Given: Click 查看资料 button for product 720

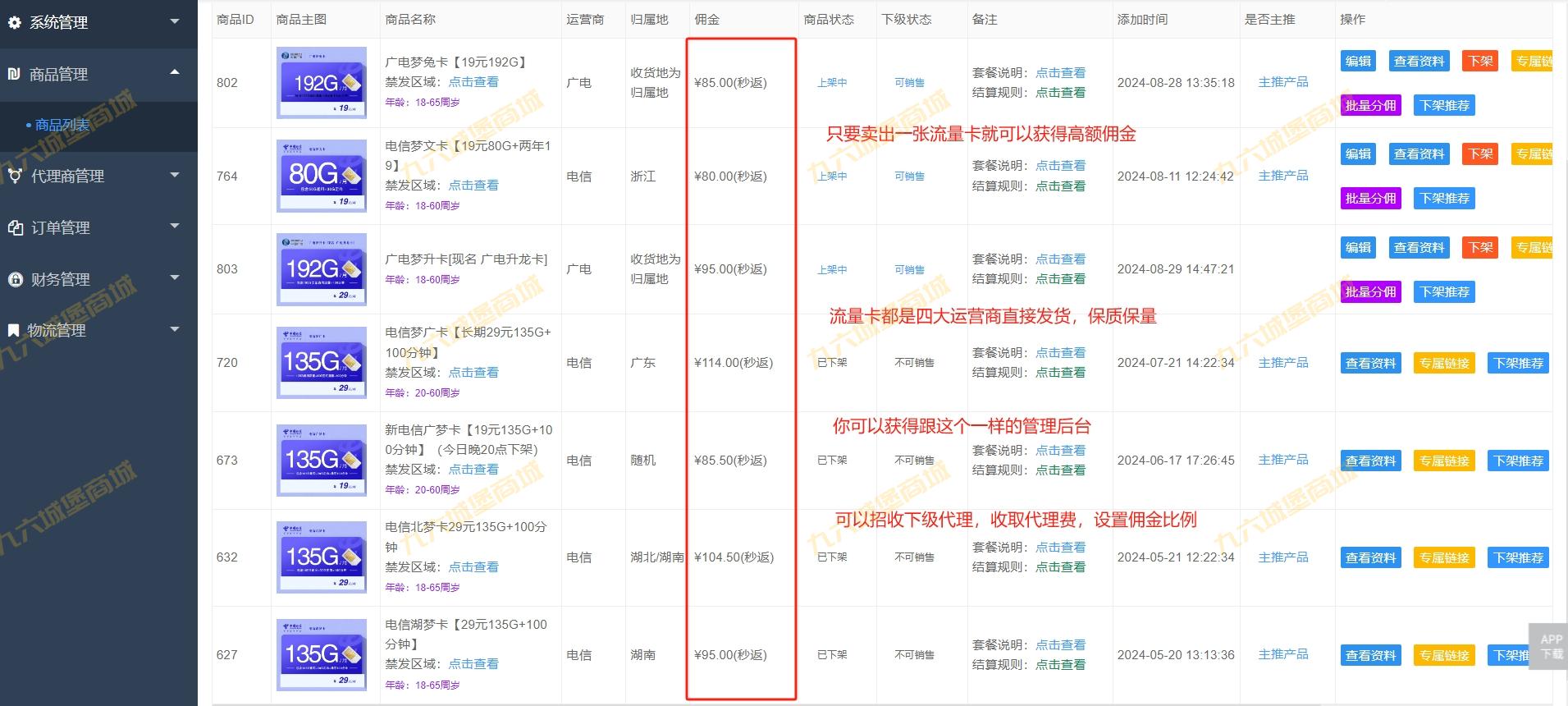Looking at the screenshot, I should point(1370,363).
